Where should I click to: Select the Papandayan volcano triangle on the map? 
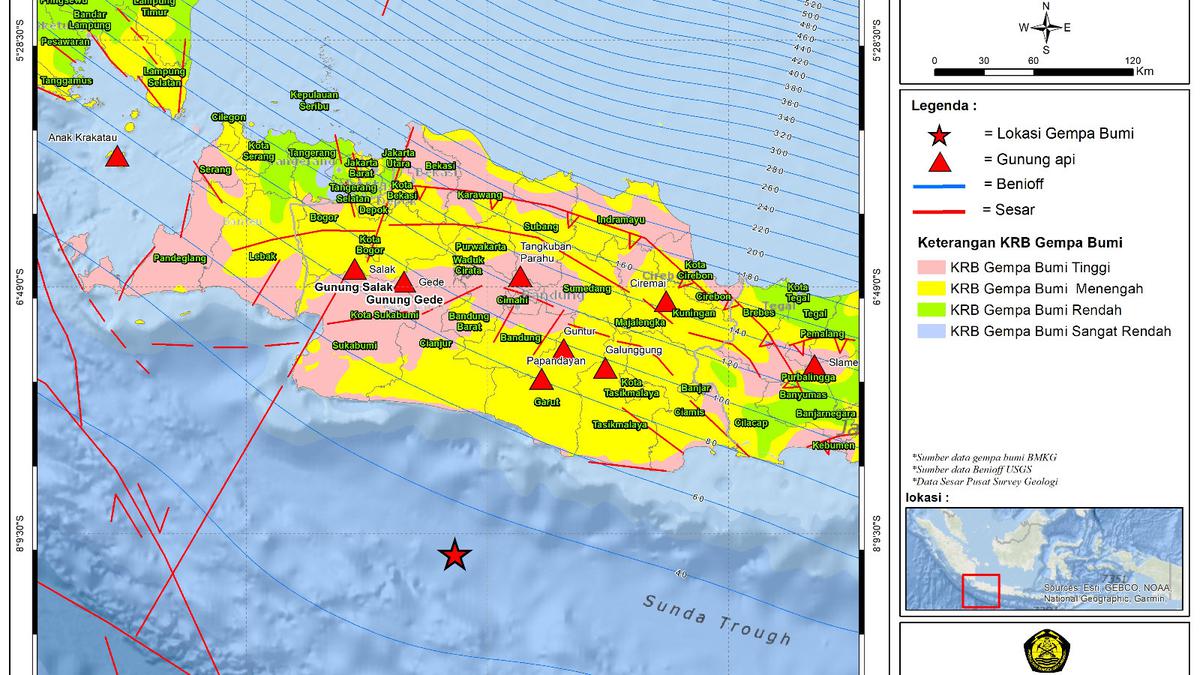[540, 381]
